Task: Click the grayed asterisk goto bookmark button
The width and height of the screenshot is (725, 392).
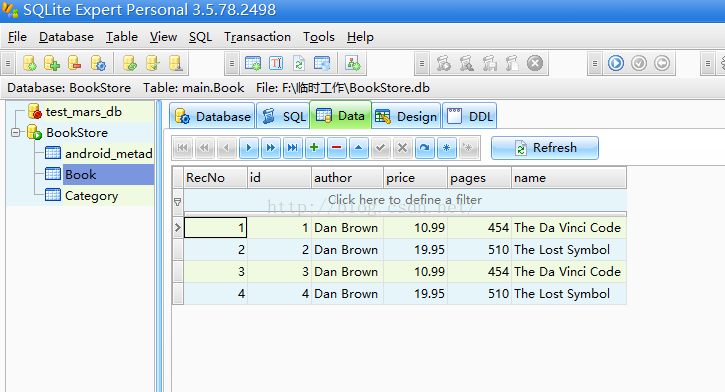Action: (x=468, y=148)
